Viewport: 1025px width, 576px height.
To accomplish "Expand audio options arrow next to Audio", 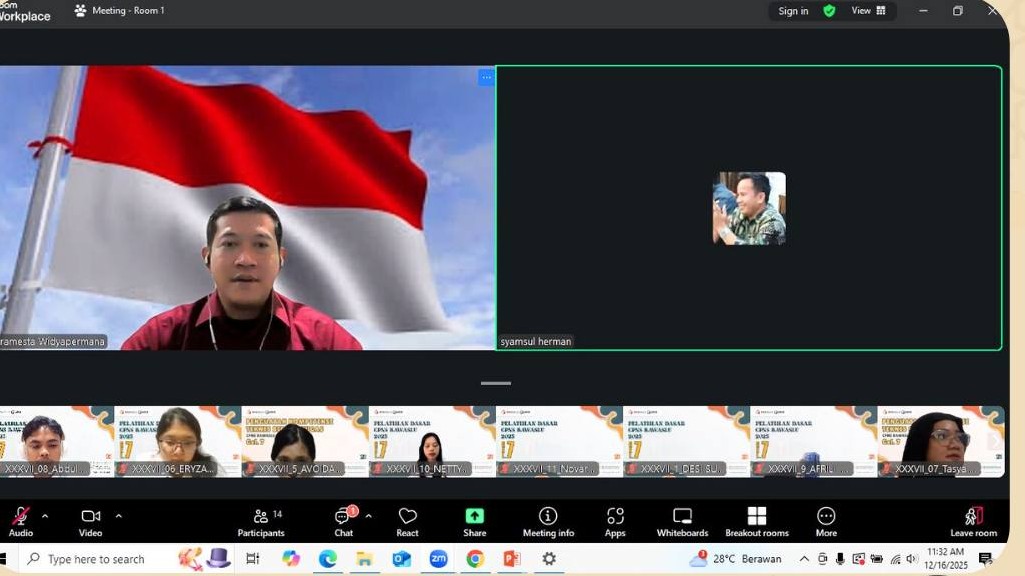I will (45, 516).
